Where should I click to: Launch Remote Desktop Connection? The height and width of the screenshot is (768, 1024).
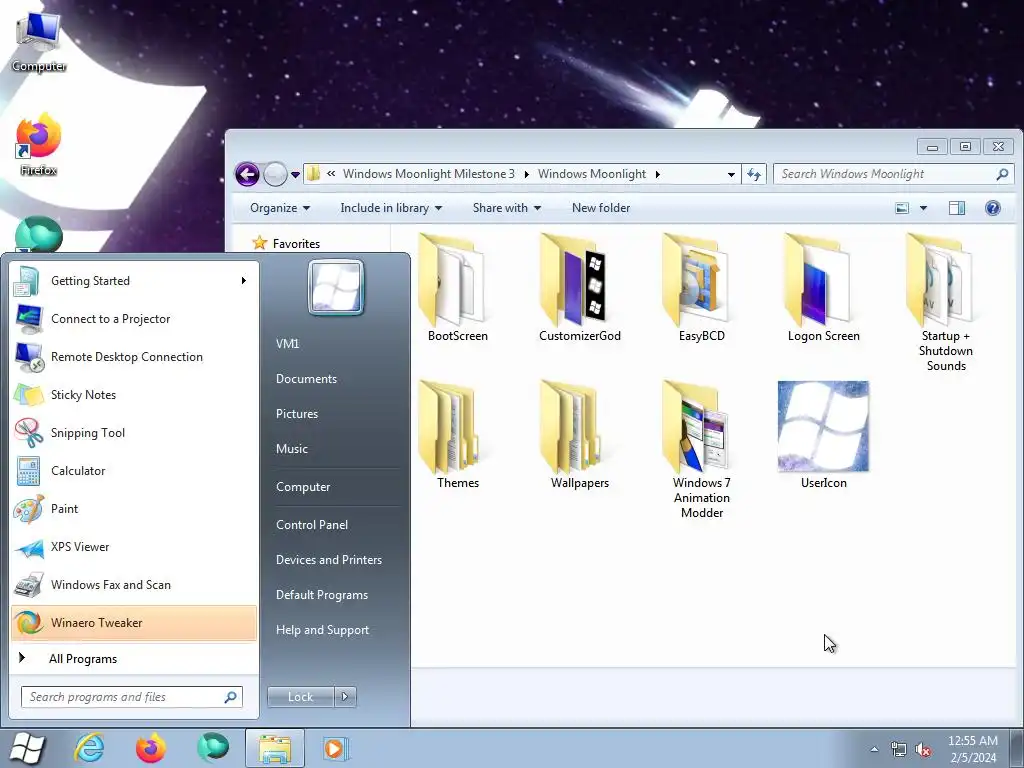[134, 357]
